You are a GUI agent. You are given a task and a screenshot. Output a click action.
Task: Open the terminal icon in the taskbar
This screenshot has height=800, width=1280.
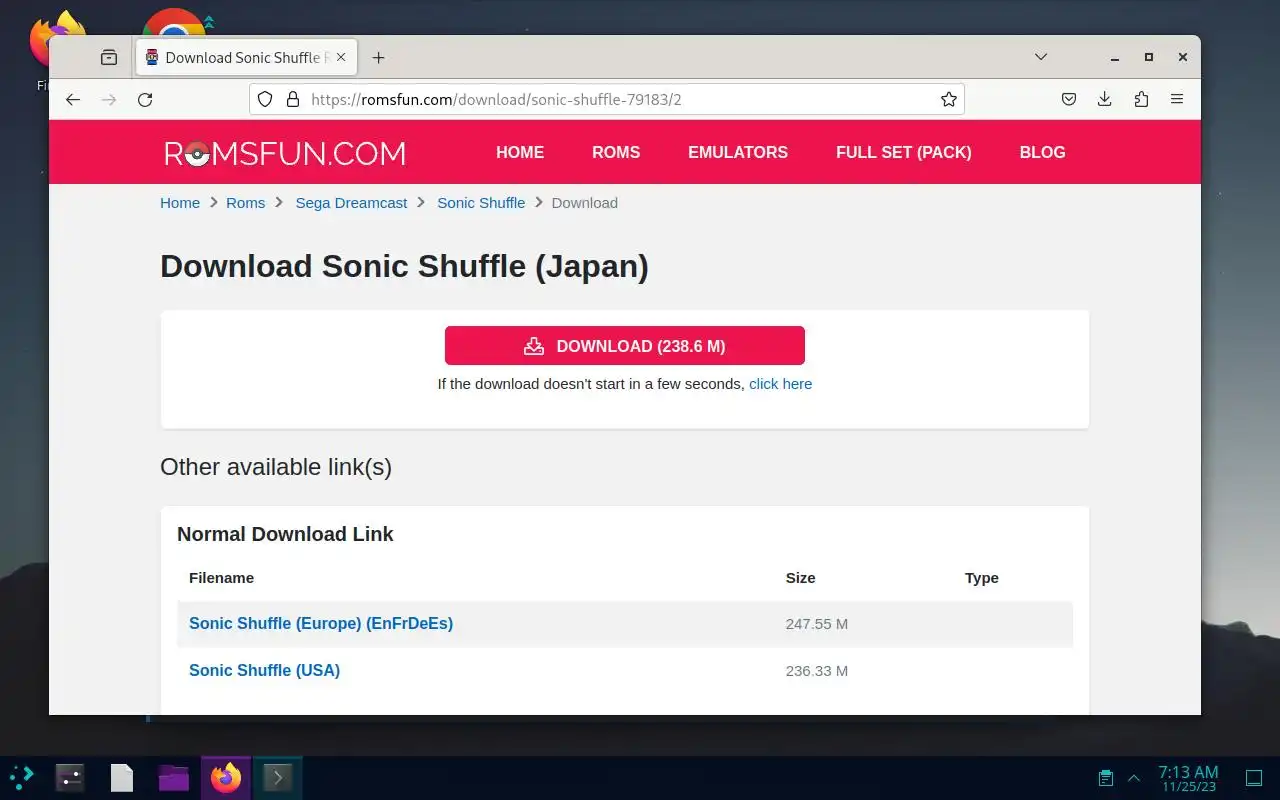tap(278, 777)
